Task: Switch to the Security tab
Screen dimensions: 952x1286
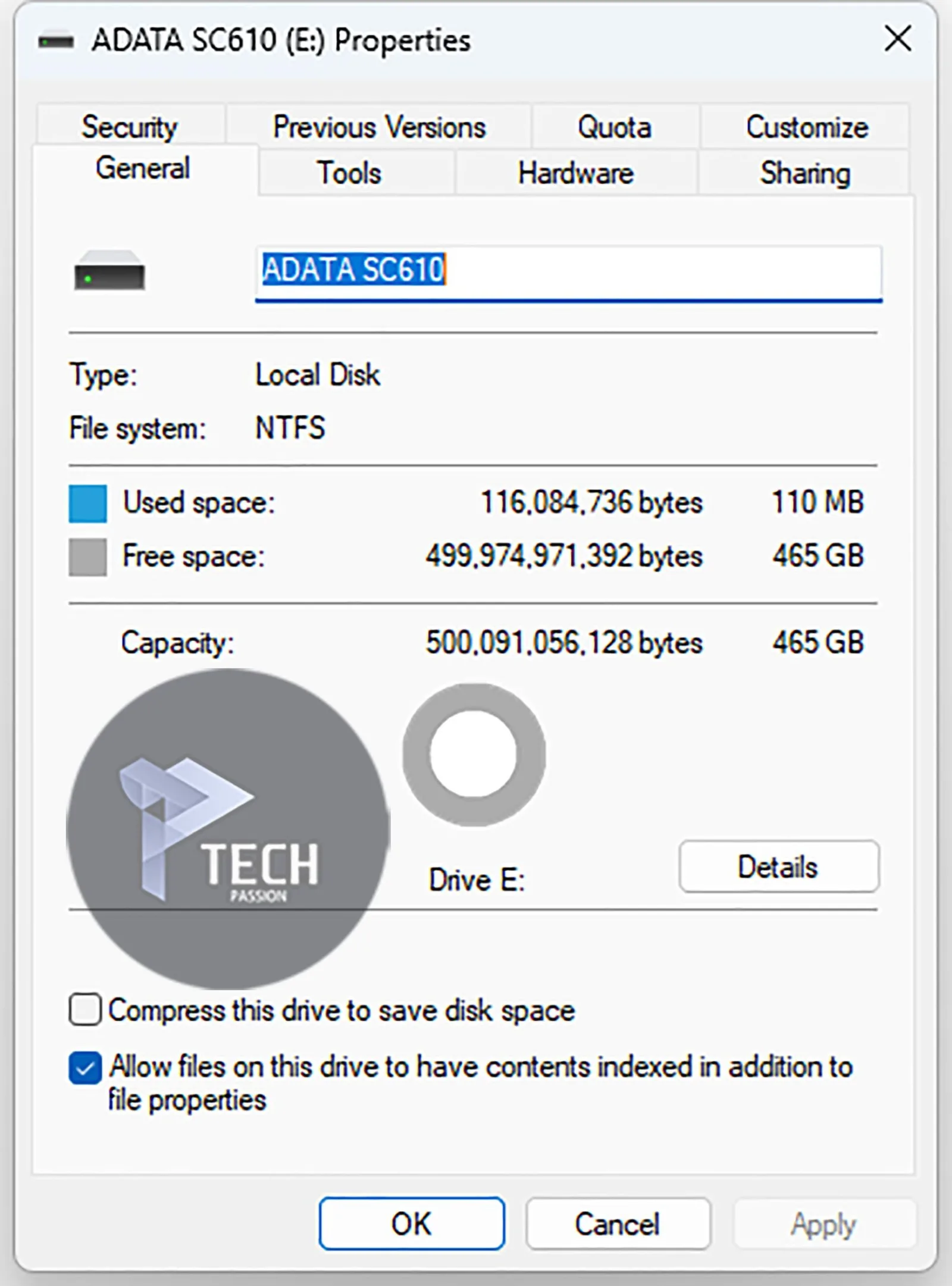Action: click(130, 126)
